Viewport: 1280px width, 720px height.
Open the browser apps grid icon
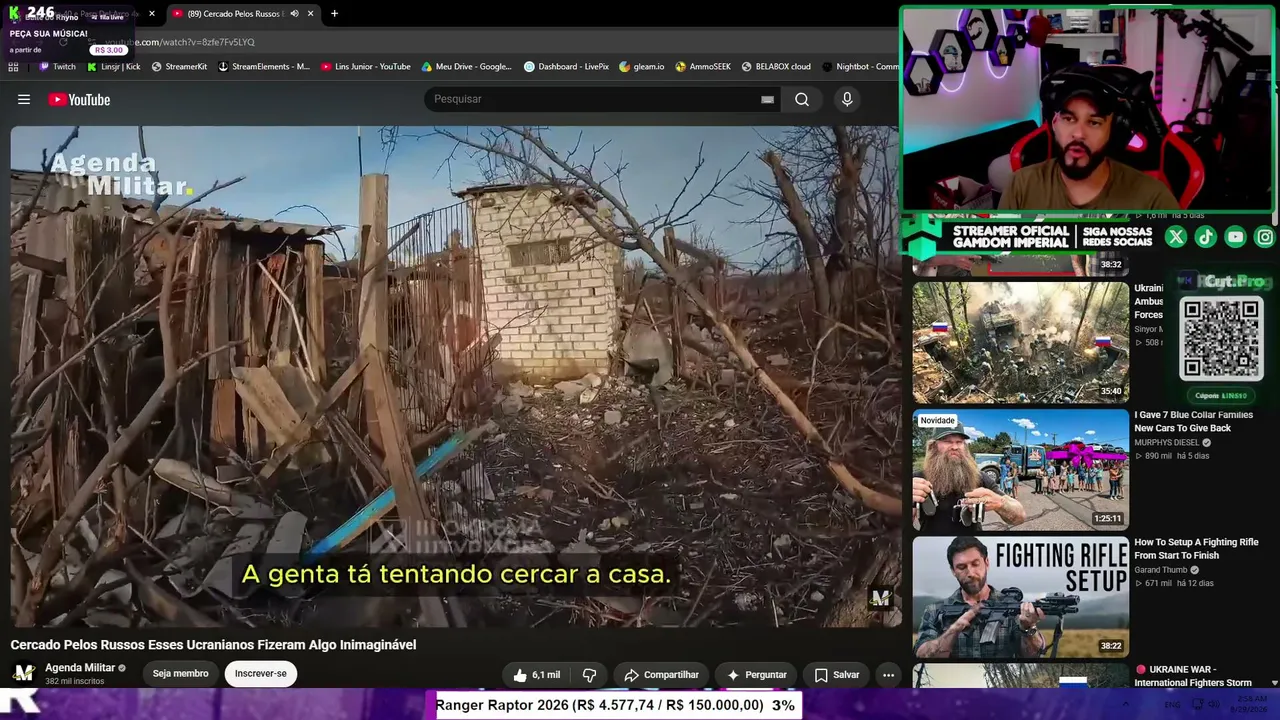tap(13, 67)
